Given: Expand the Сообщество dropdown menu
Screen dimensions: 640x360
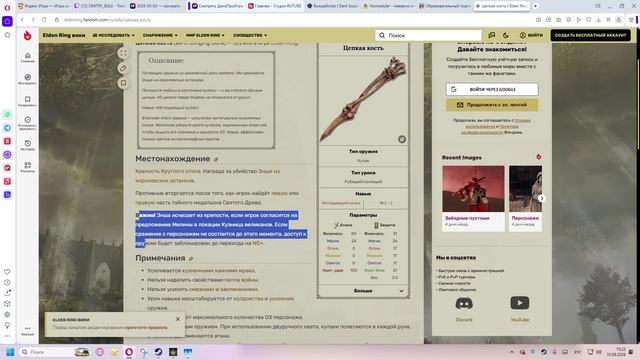Looking at the screenshot, I should (x=250, y=36).
